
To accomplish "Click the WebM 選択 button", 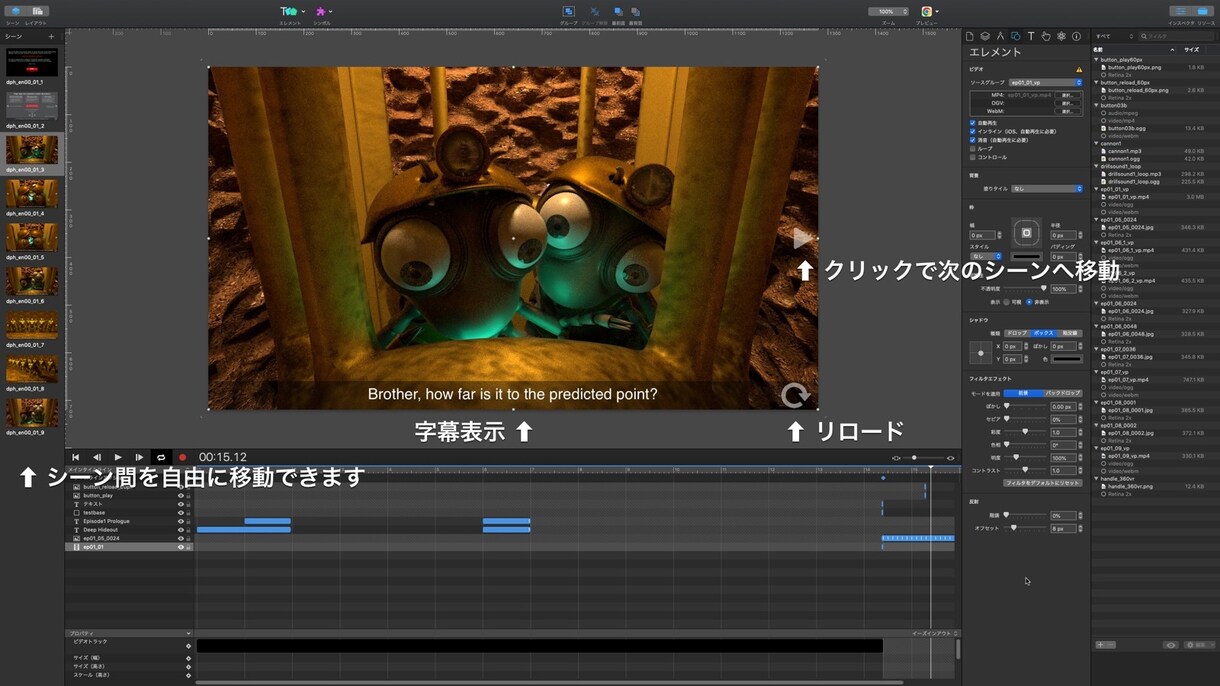I will (1069, 112).
